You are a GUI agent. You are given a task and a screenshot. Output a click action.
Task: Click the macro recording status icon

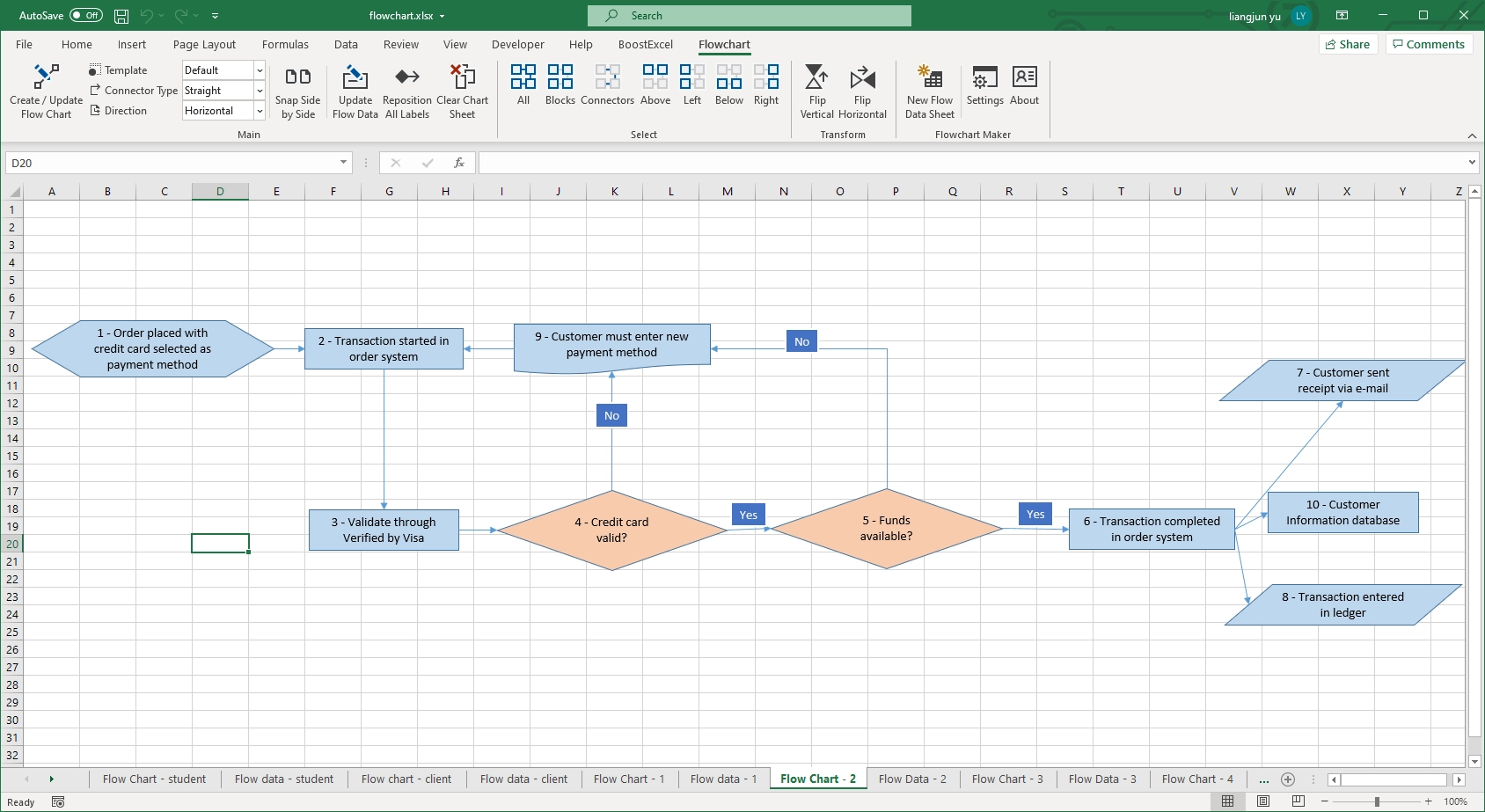tap(58, 801)
